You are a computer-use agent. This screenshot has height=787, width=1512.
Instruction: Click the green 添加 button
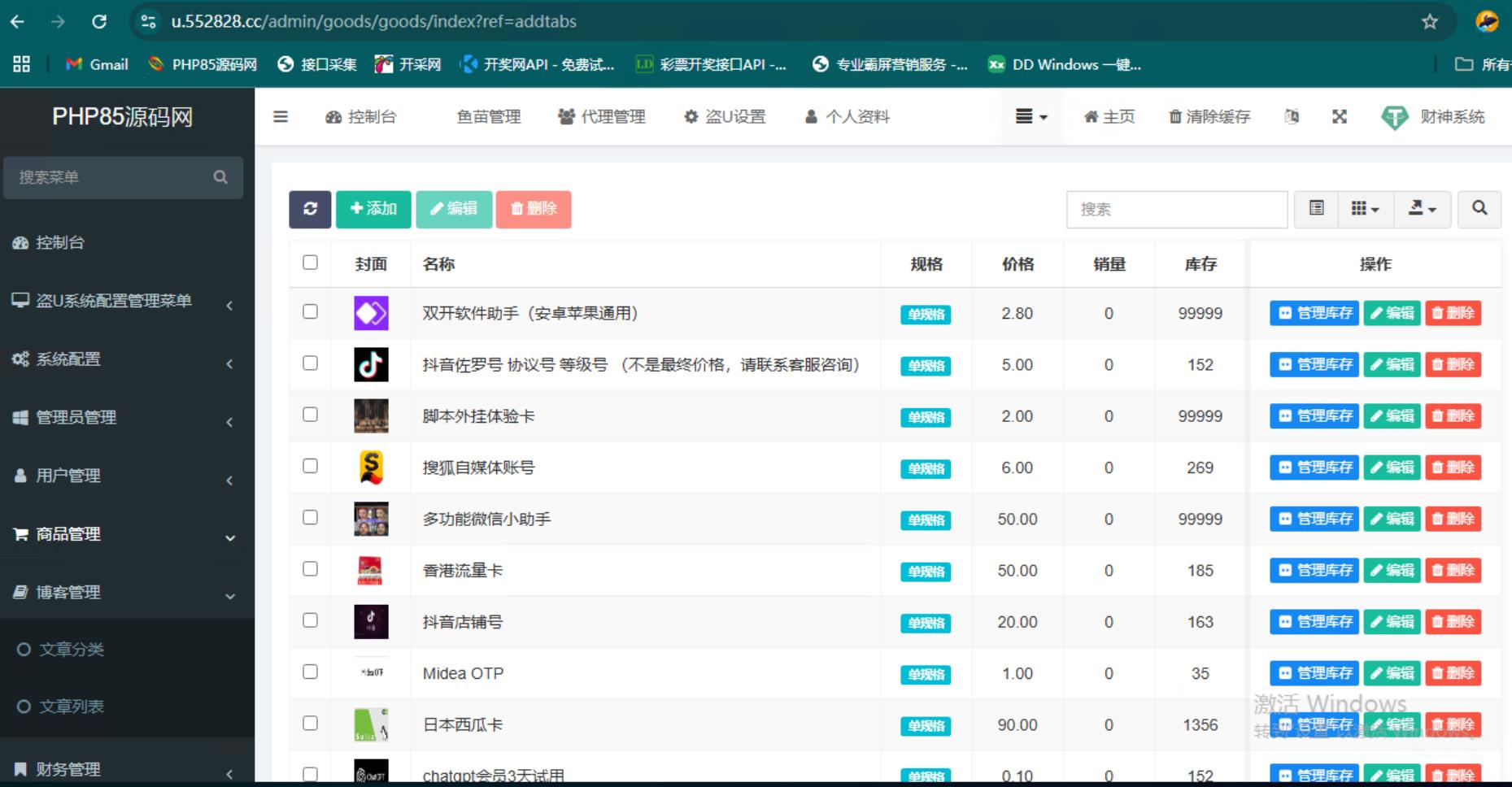click(373, 209)
